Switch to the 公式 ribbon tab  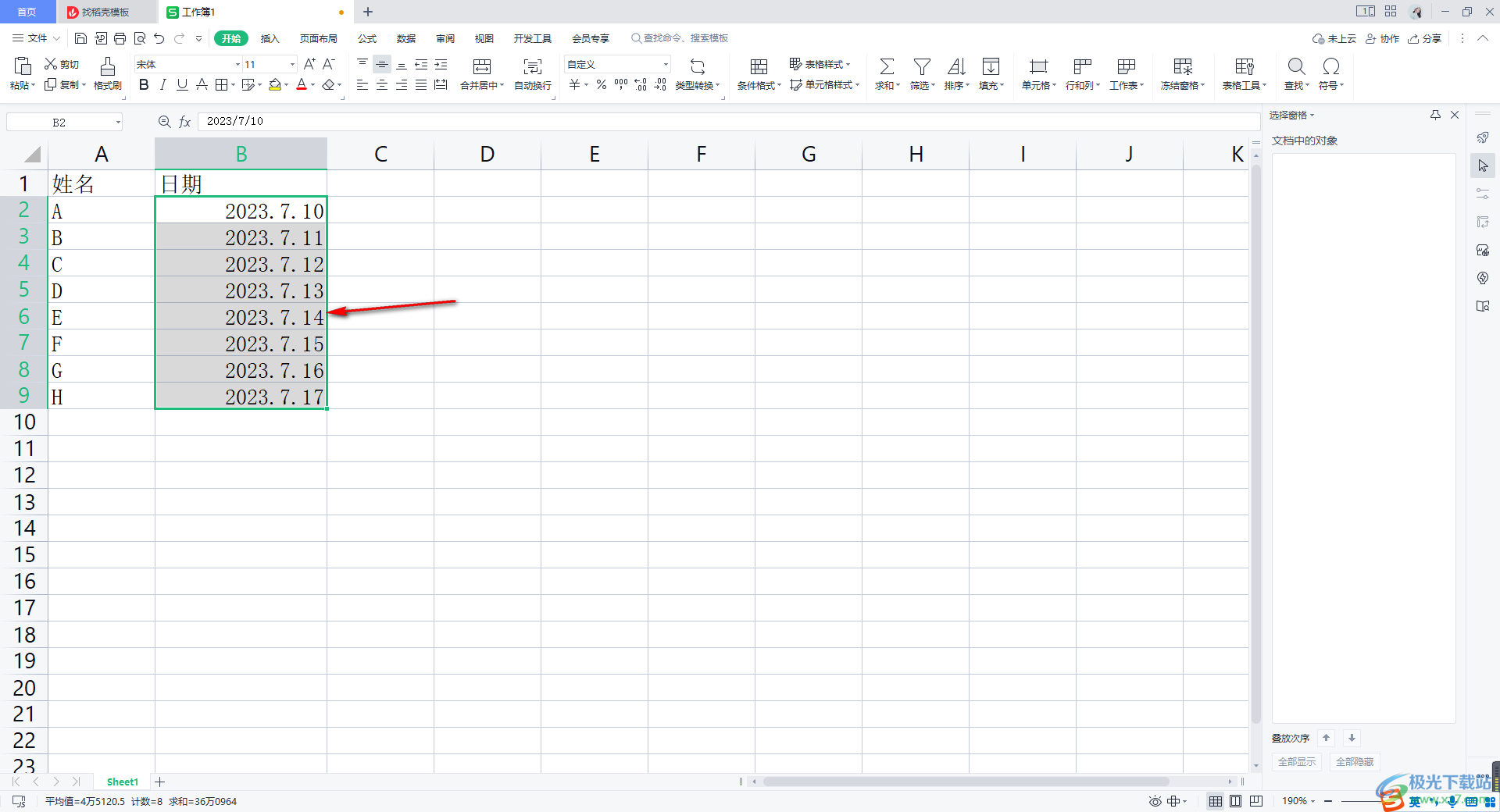tap(367, 38)
